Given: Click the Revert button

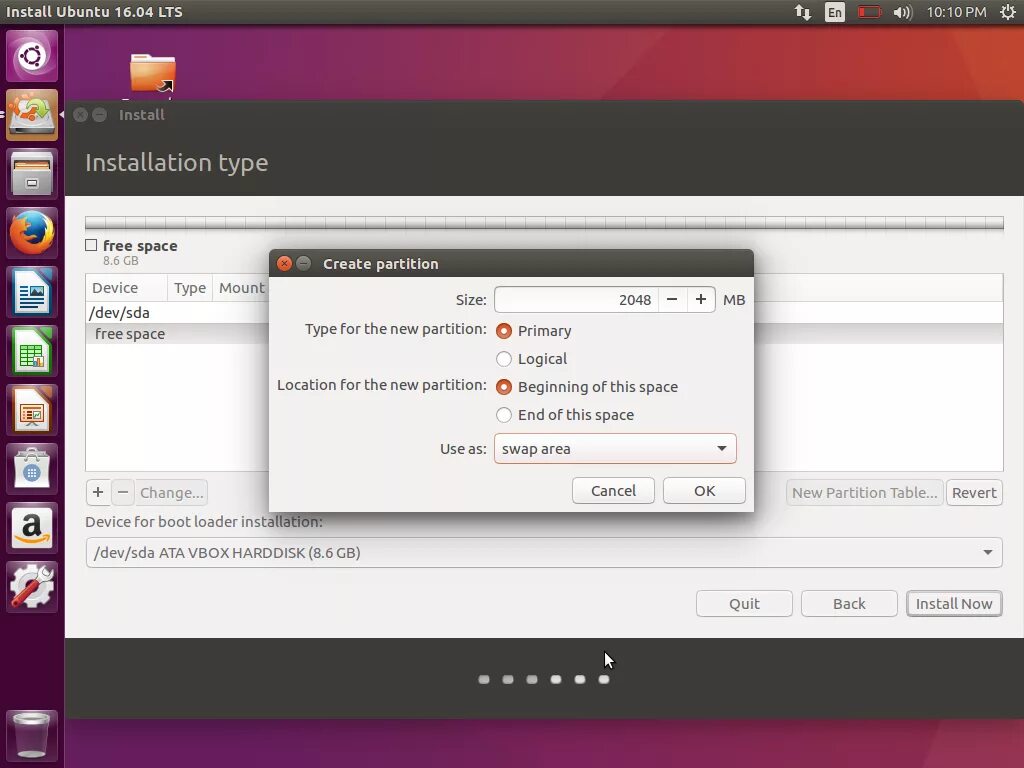Looking at the screenshot, I should (974, 492).
